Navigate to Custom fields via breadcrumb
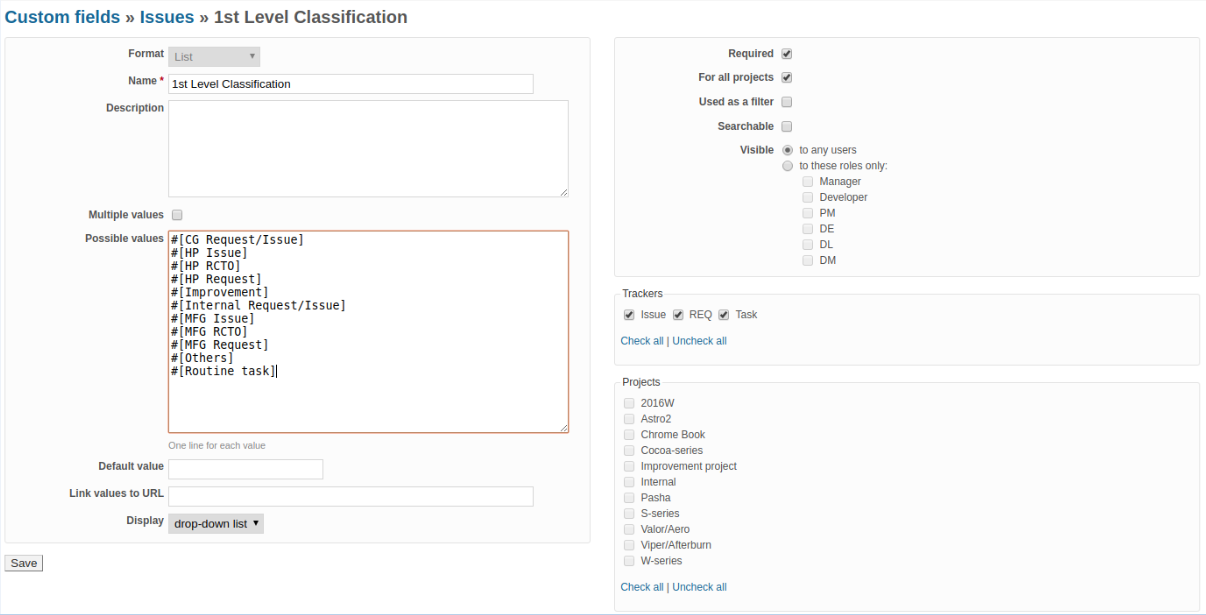 (x=61, y=17)
